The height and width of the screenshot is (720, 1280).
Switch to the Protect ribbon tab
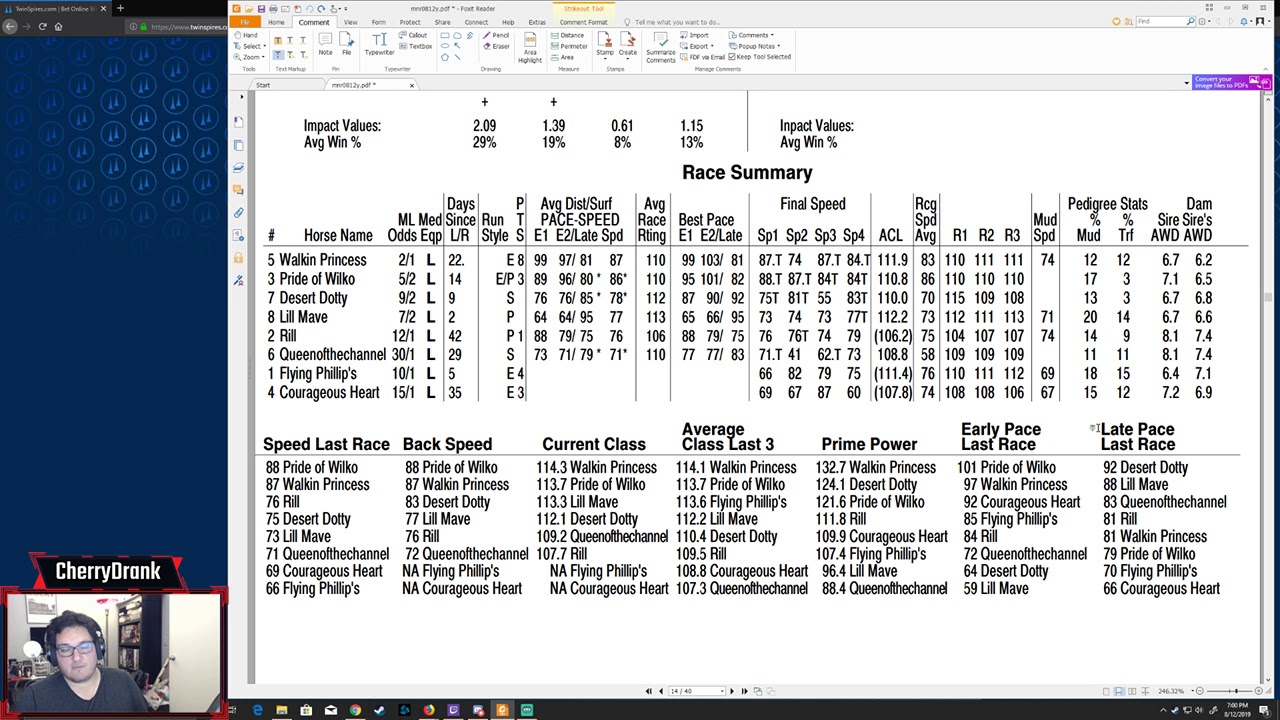point(410,22)
